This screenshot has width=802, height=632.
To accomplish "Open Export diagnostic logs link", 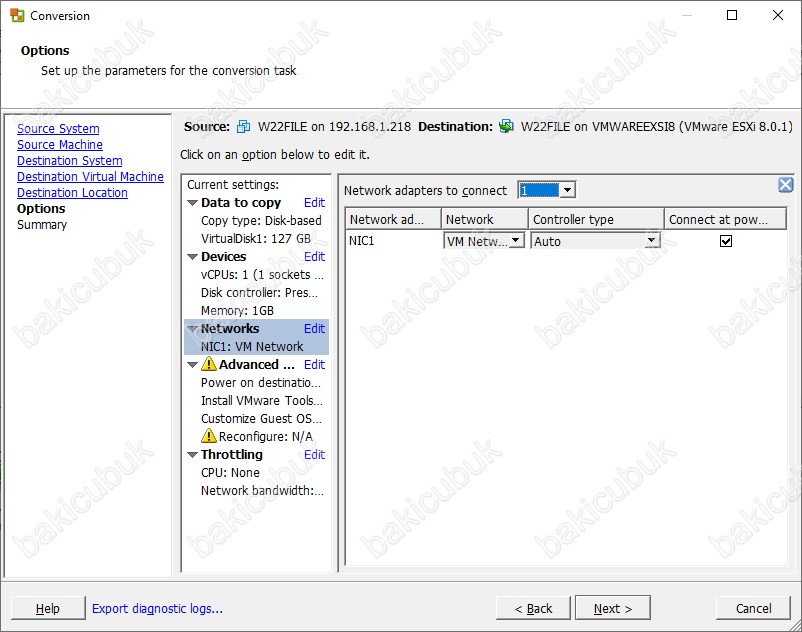I will 157,608.
